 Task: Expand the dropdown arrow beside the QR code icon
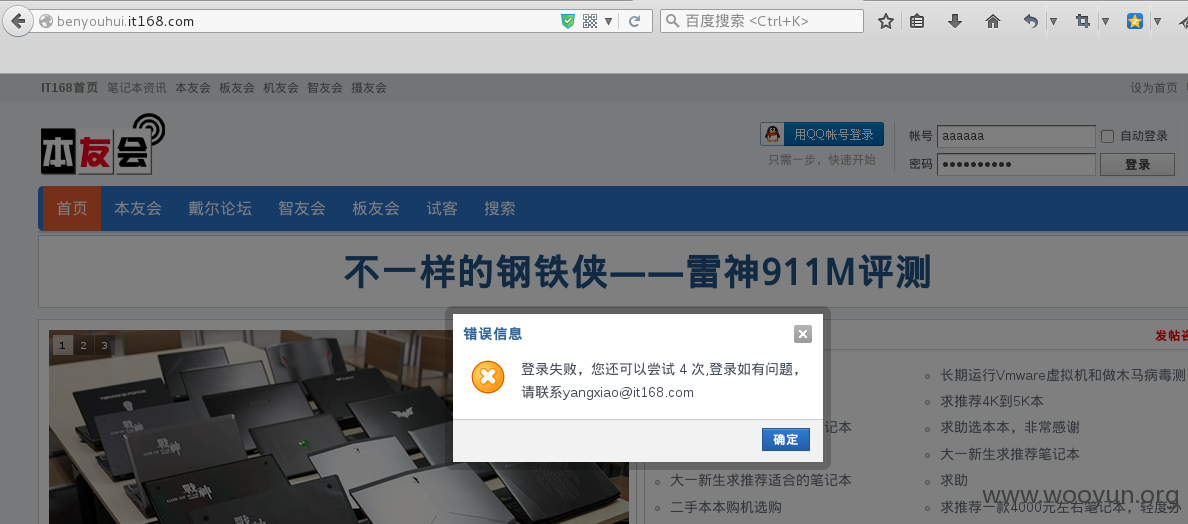tap(608, 21)
